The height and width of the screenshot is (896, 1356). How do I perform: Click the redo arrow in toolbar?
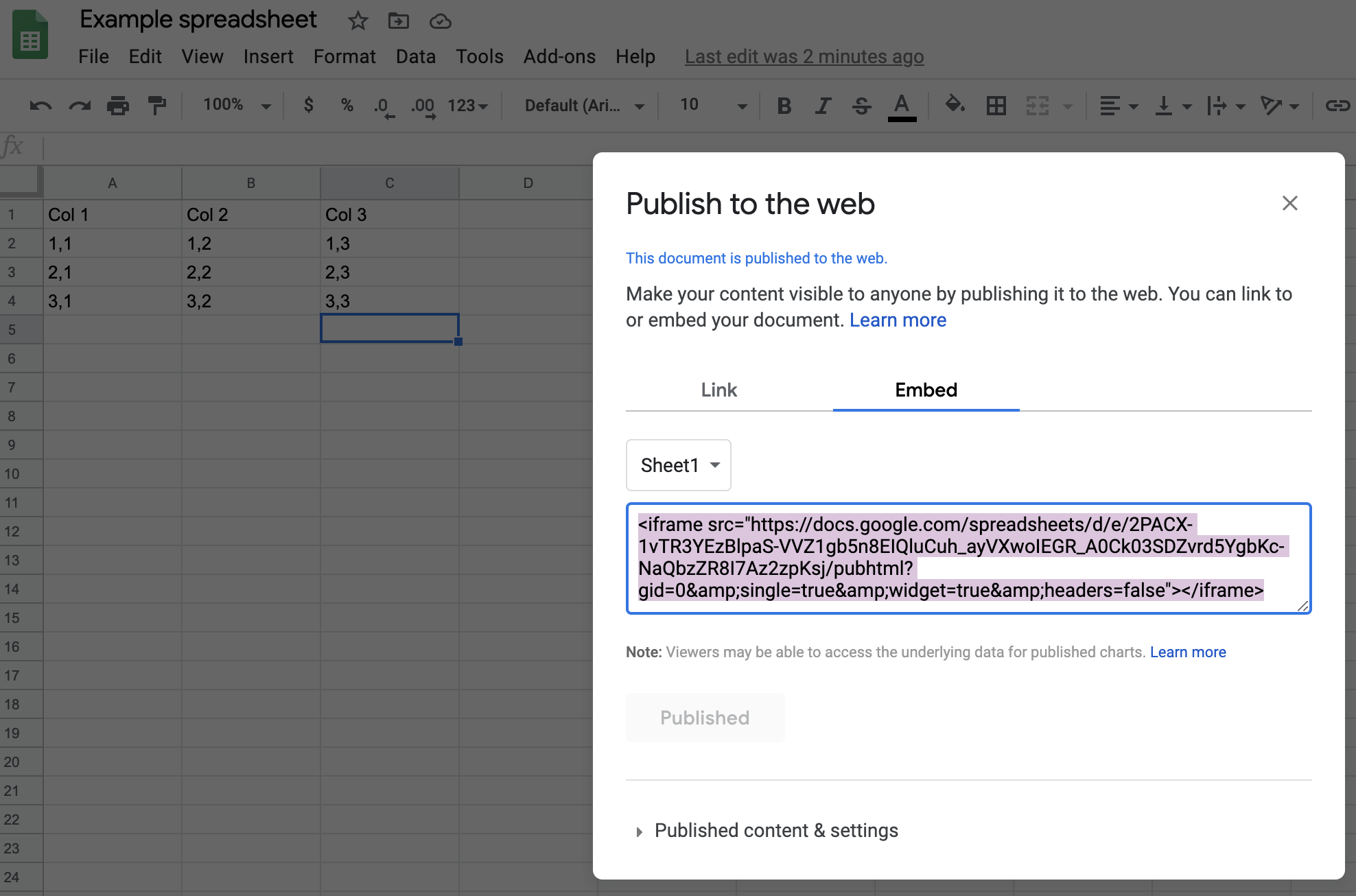pyautogui.click(x=80, y=106)
